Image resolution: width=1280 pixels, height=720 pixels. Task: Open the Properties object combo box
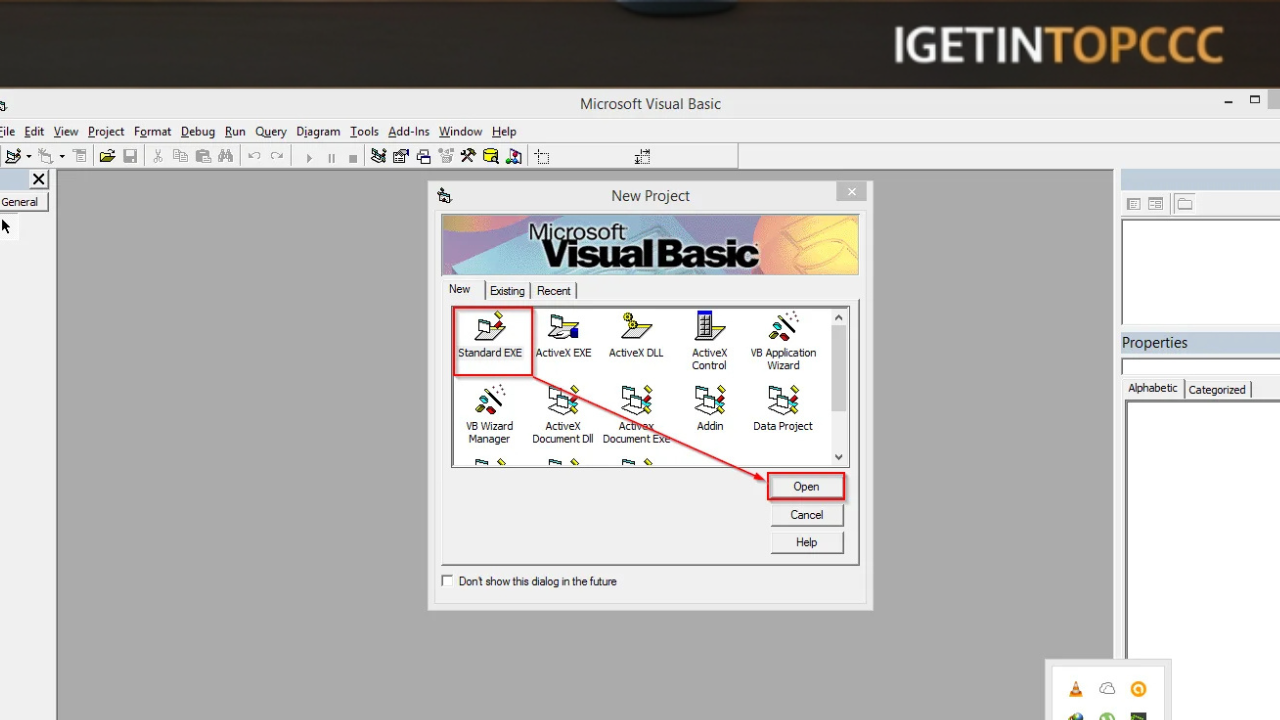pos(1201,367)
